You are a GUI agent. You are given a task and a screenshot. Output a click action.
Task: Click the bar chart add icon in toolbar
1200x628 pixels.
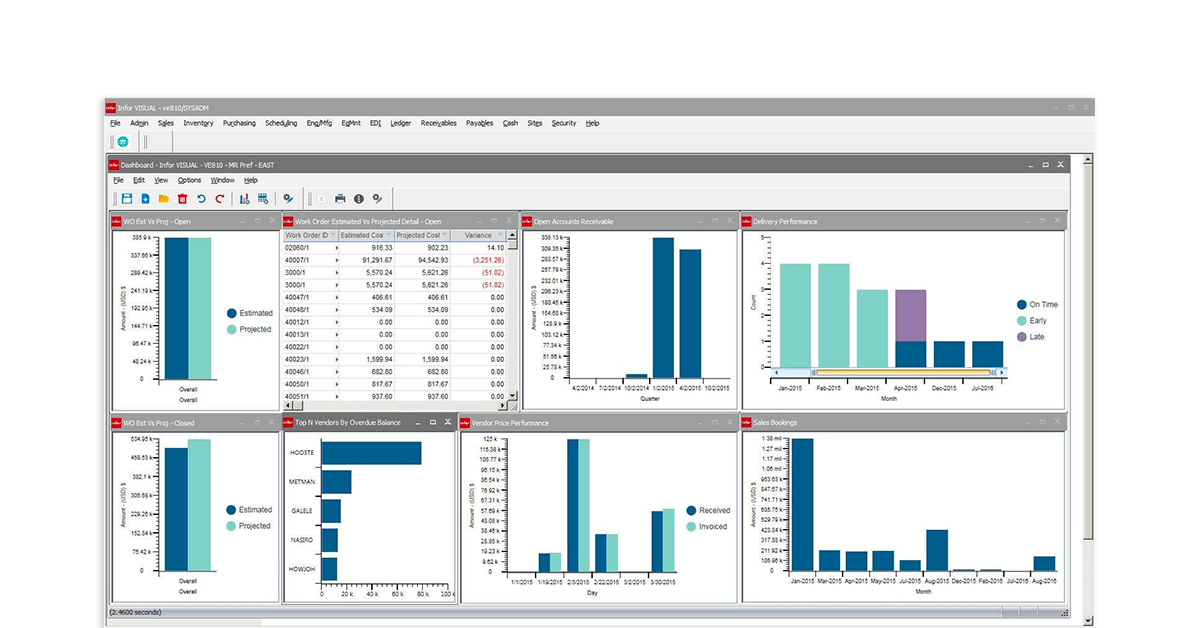(244, 199)
